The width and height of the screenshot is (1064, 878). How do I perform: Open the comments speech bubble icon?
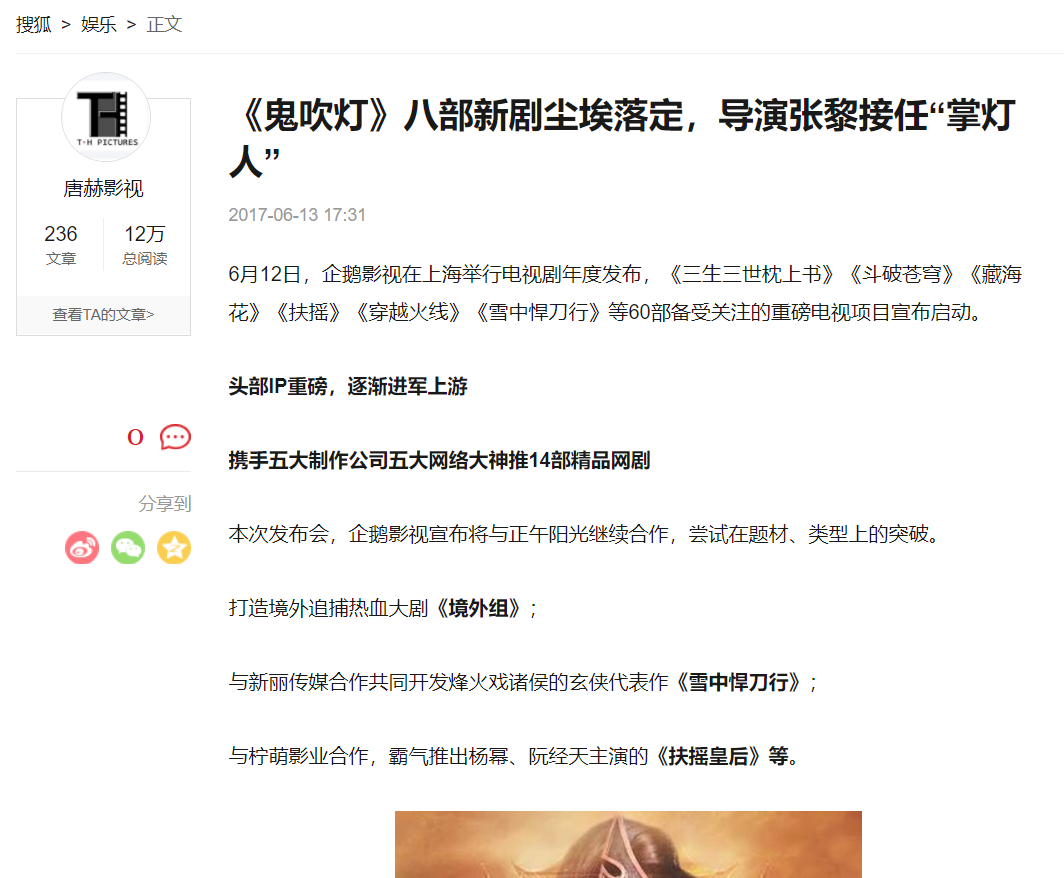tap(175, 437)
